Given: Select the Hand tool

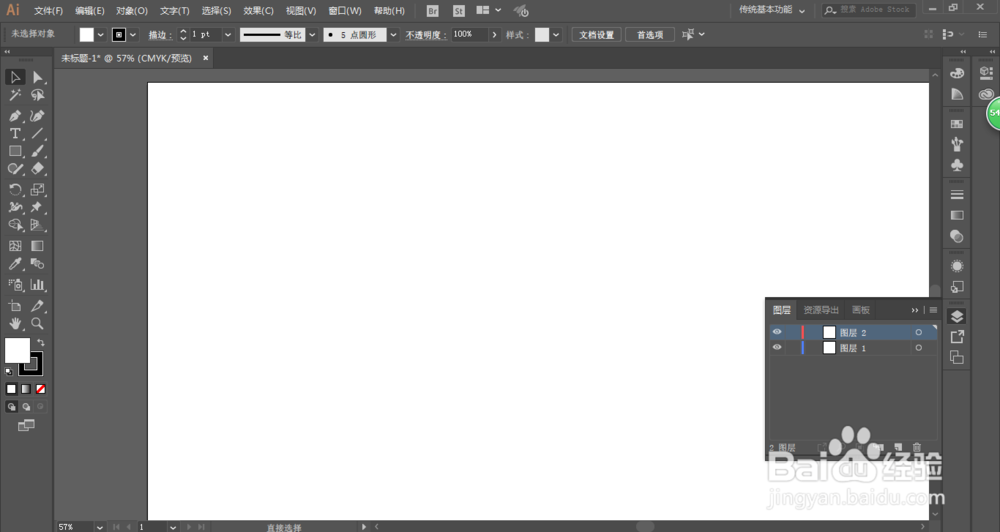Looking at the screenshot, I should (x=15, y=323).
